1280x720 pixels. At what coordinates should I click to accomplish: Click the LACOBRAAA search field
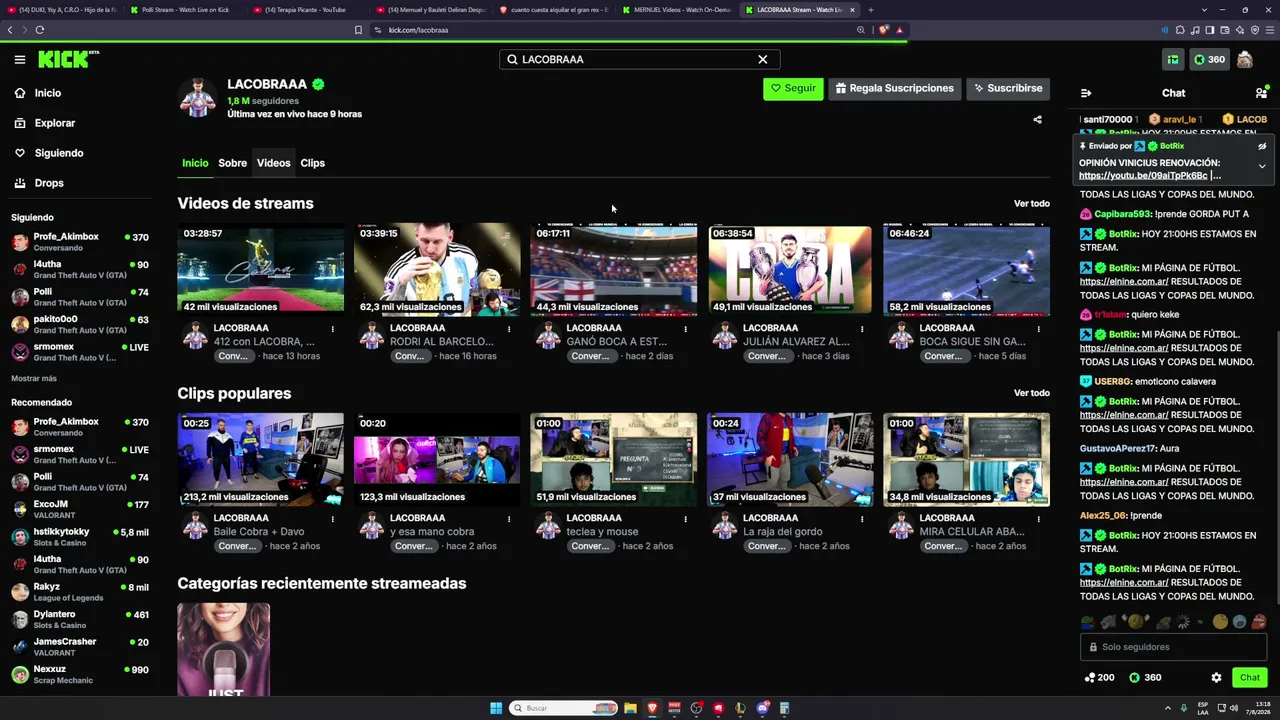[x=639, y=60]
